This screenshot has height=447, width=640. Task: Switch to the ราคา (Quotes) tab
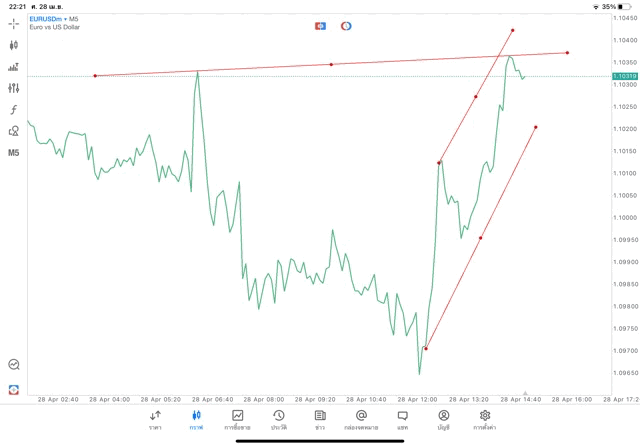point(155,419)
